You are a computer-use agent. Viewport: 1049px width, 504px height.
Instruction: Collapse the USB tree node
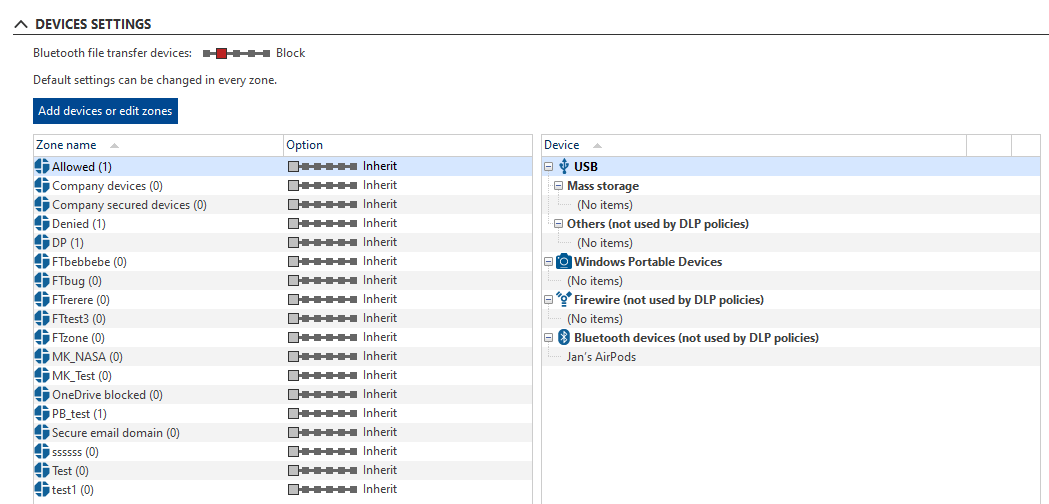pos(549,167)
